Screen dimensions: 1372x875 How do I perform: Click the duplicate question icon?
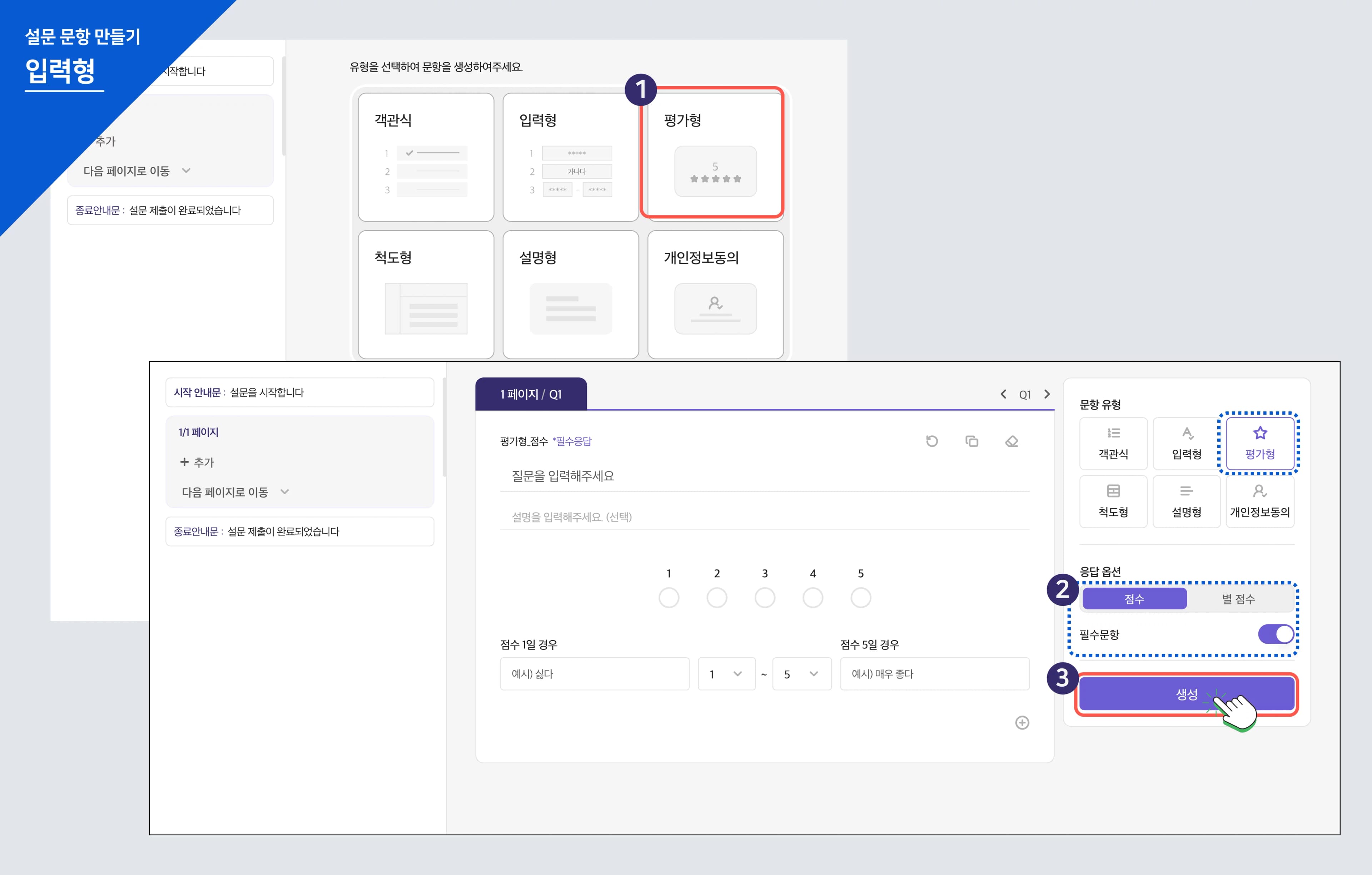pyautogui.click(x=971, y=441)
